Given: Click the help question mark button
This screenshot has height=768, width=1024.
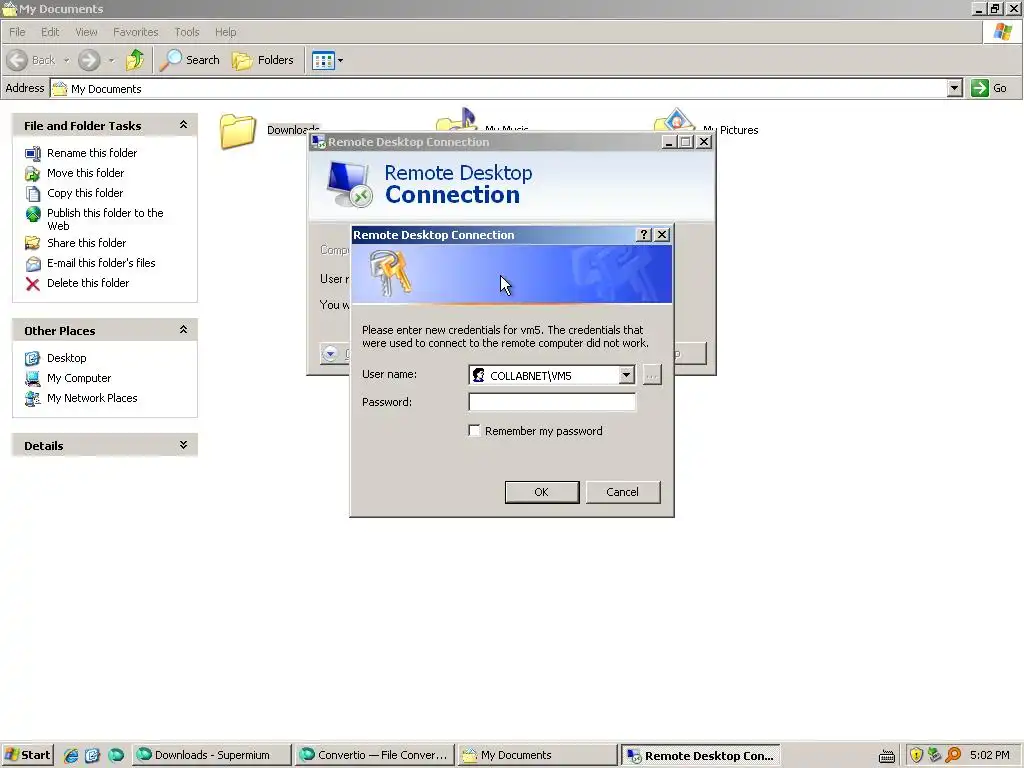Looking at the screenshot, I should coord(644,235).
